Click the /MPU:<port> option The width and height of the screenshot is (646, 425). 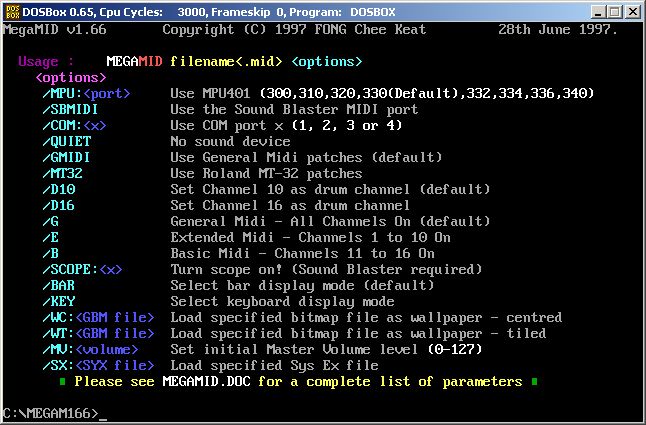pyautogui.click(x=86, y=93)
